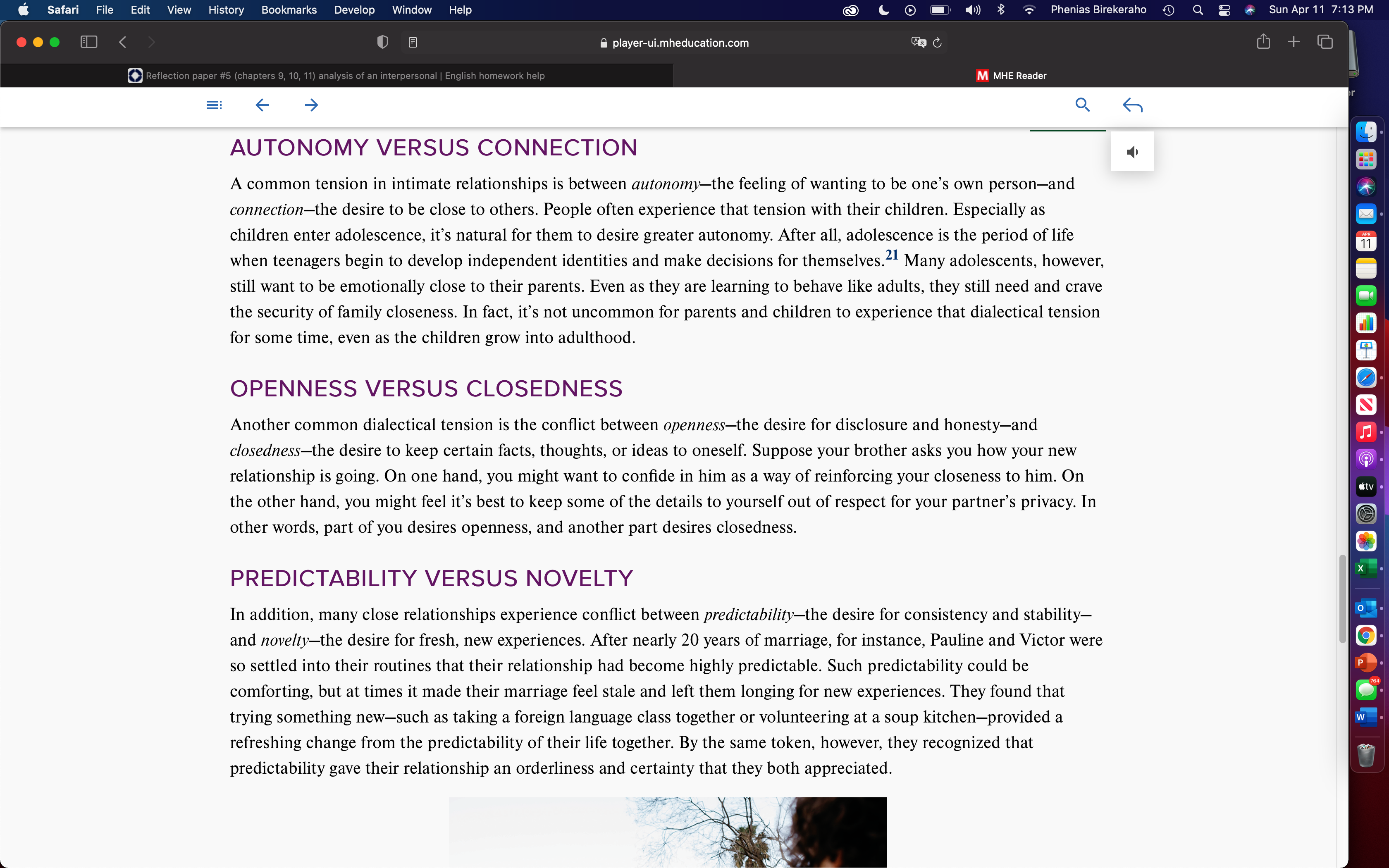Switch to Reflection paper #5 tab
The width and height of the screenshot is (1389, 868).
(x=337, y=76)
